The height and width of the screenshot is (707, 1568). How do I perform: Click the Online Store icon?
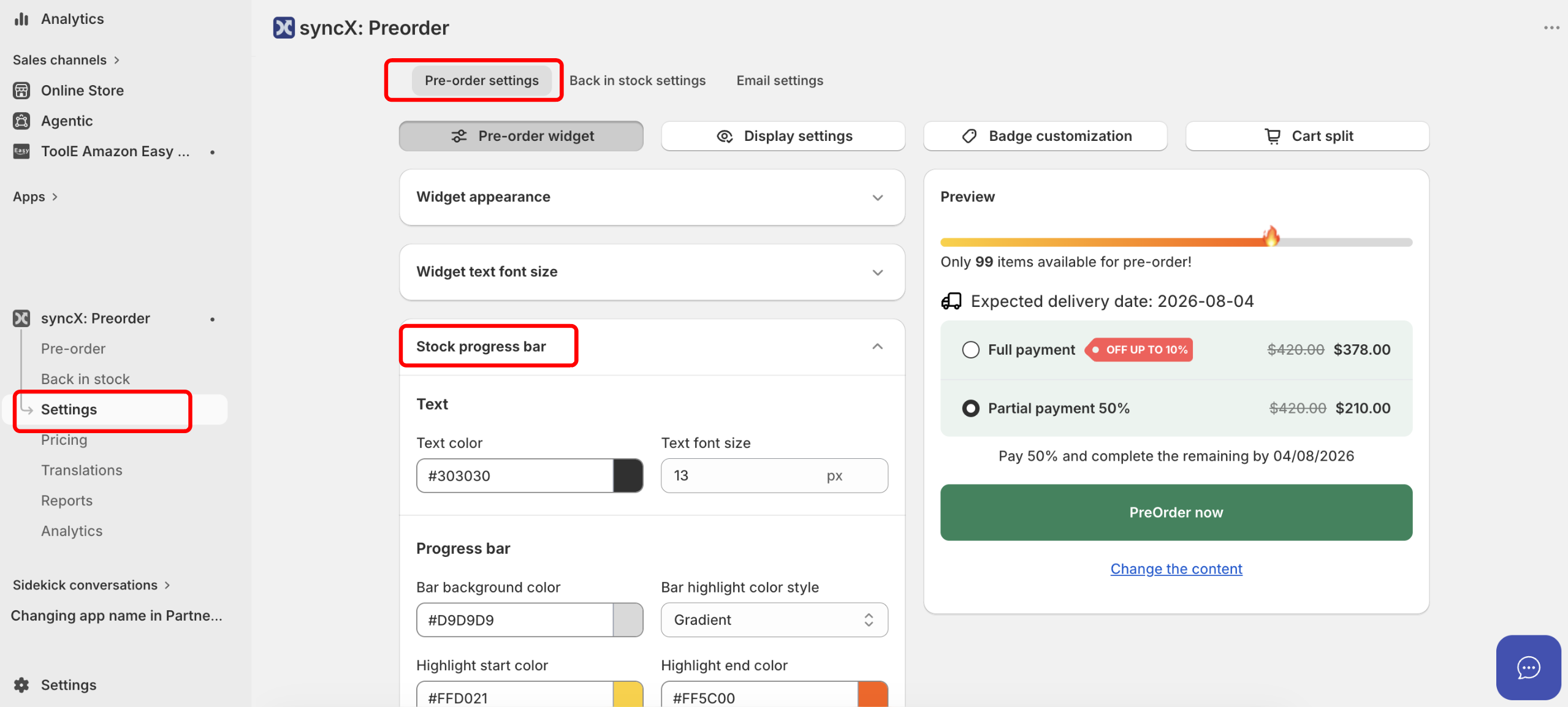[21, 91]
